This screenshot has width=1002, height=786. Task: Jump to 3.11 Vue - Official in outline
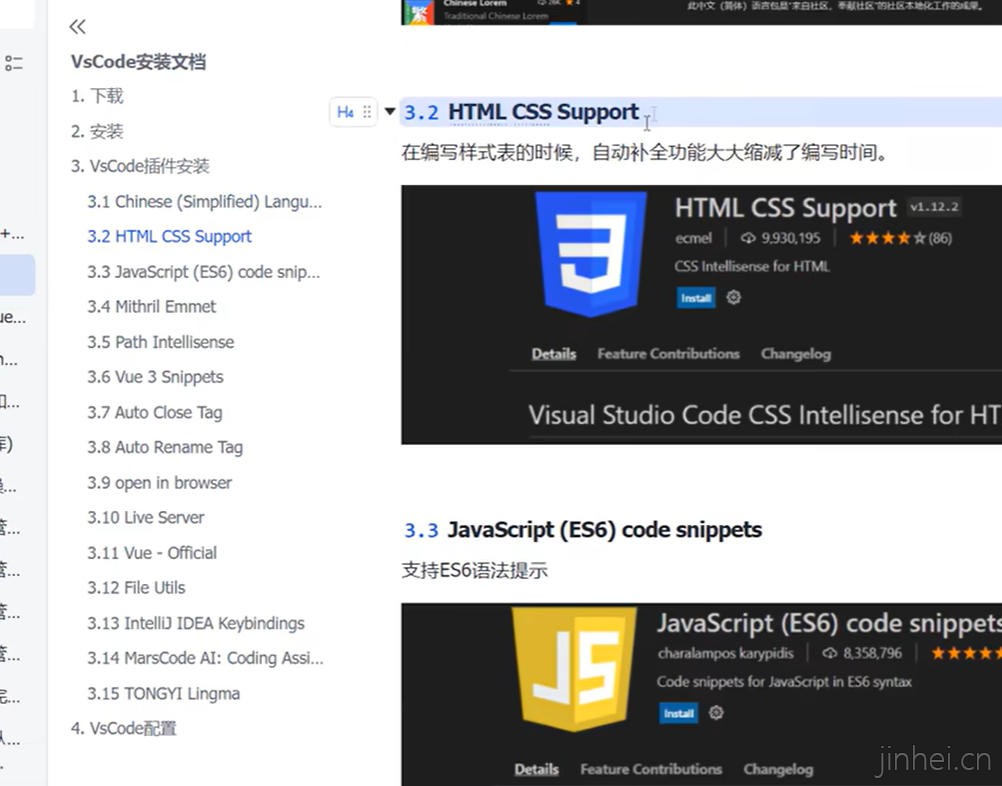[x=152, y=553]
